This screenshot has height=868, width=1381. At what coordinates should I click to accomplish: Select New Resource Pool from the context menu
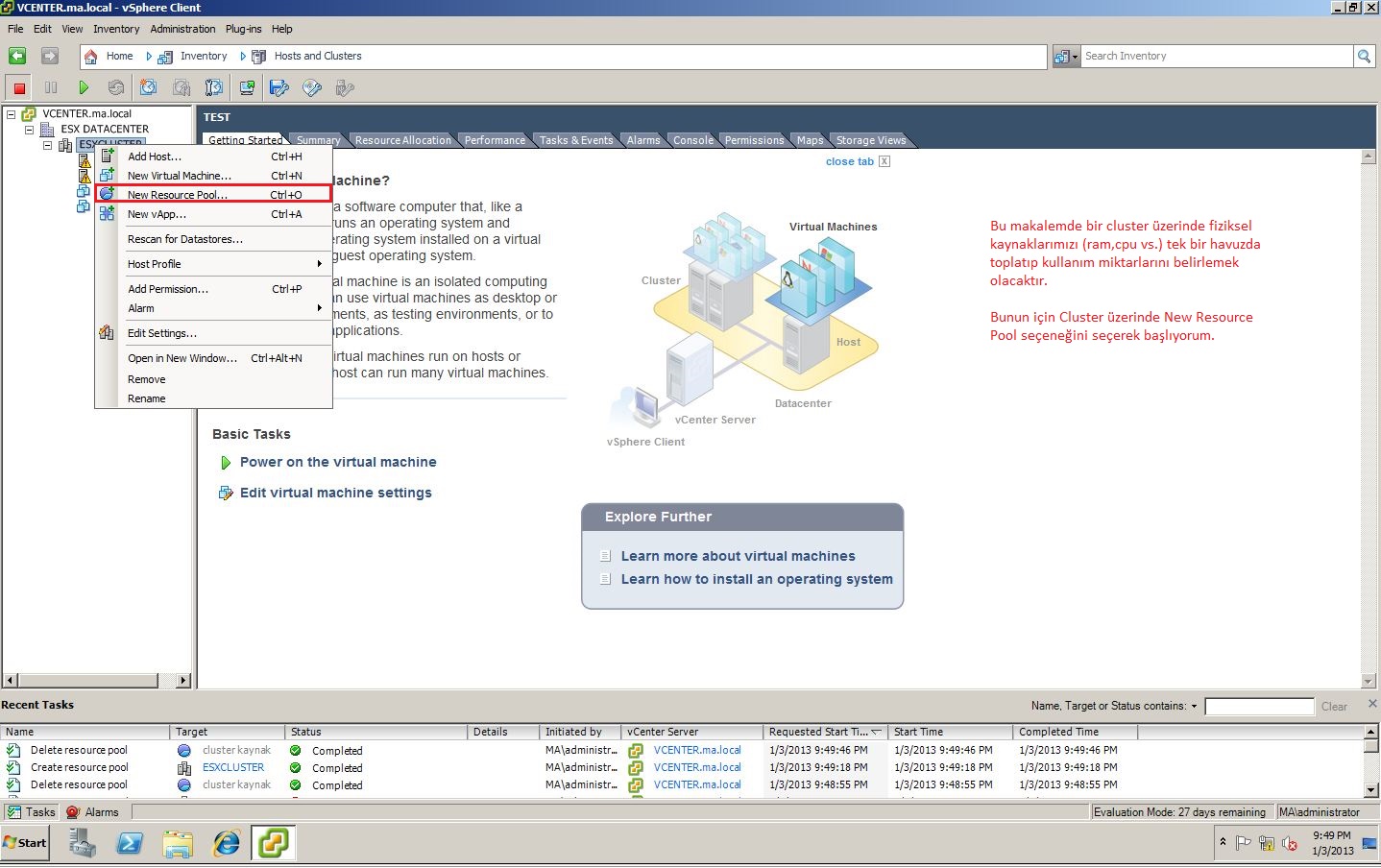point(180,194)
